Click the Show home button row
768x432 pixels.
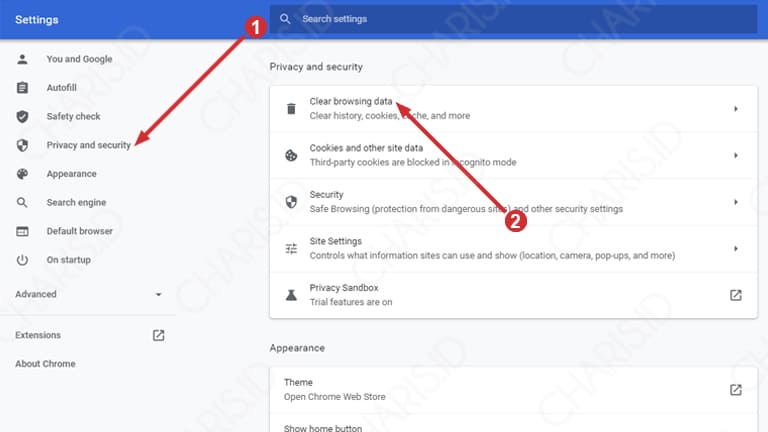[x=513, y=423]
